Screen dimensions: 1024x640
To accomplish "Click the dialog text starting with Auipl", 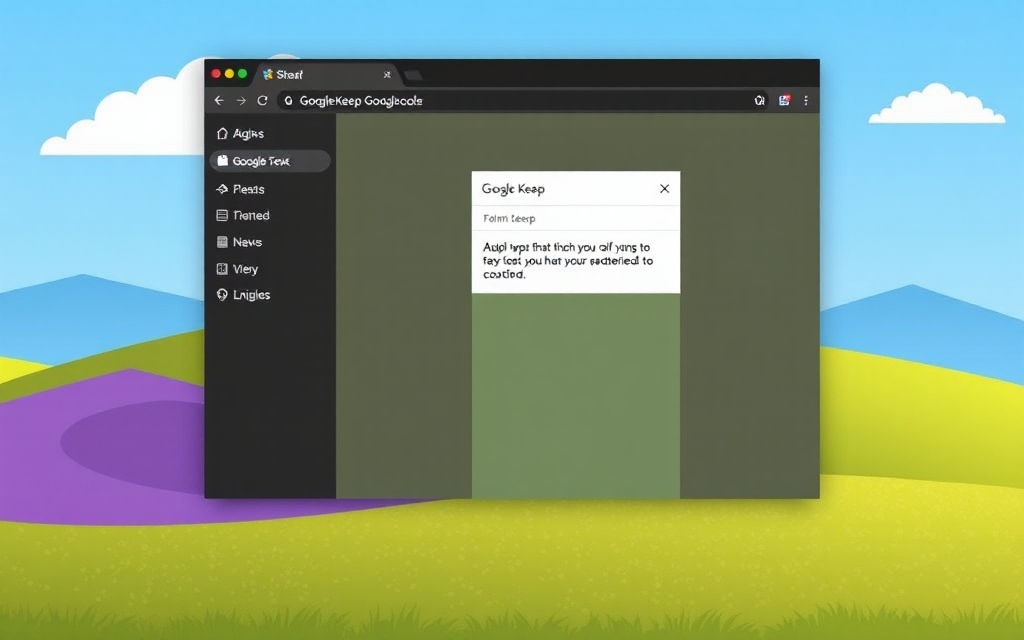I will tap(568, 261).
